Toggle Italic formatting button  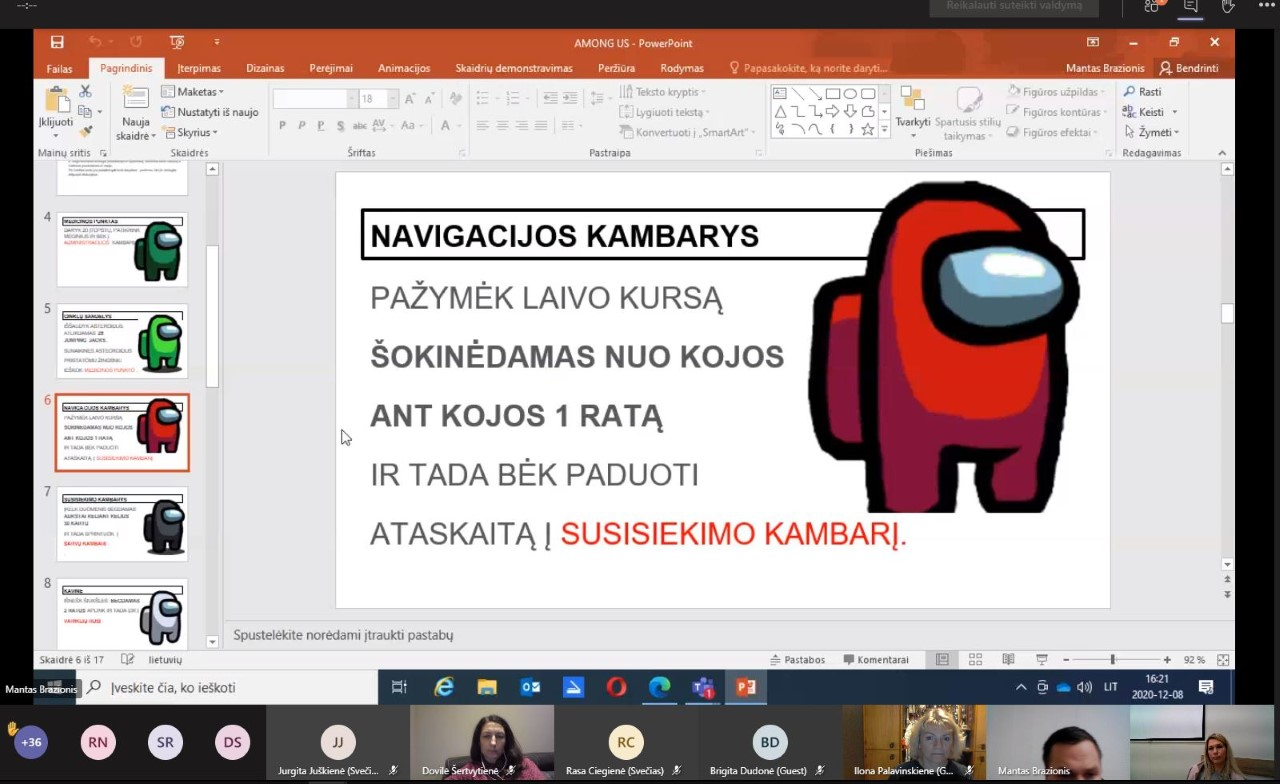[x=301, y=126]
